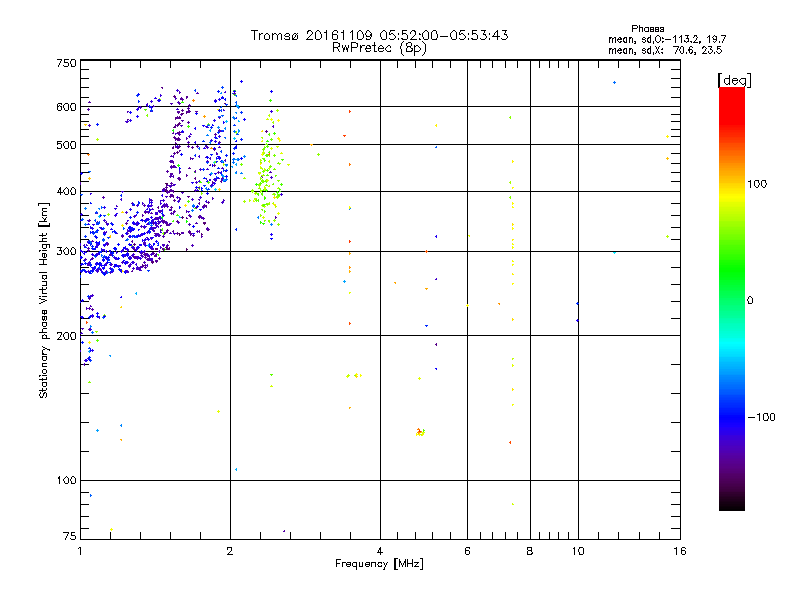
Task: Click the 'Phases' header text
Action: (x=647, y=29)
